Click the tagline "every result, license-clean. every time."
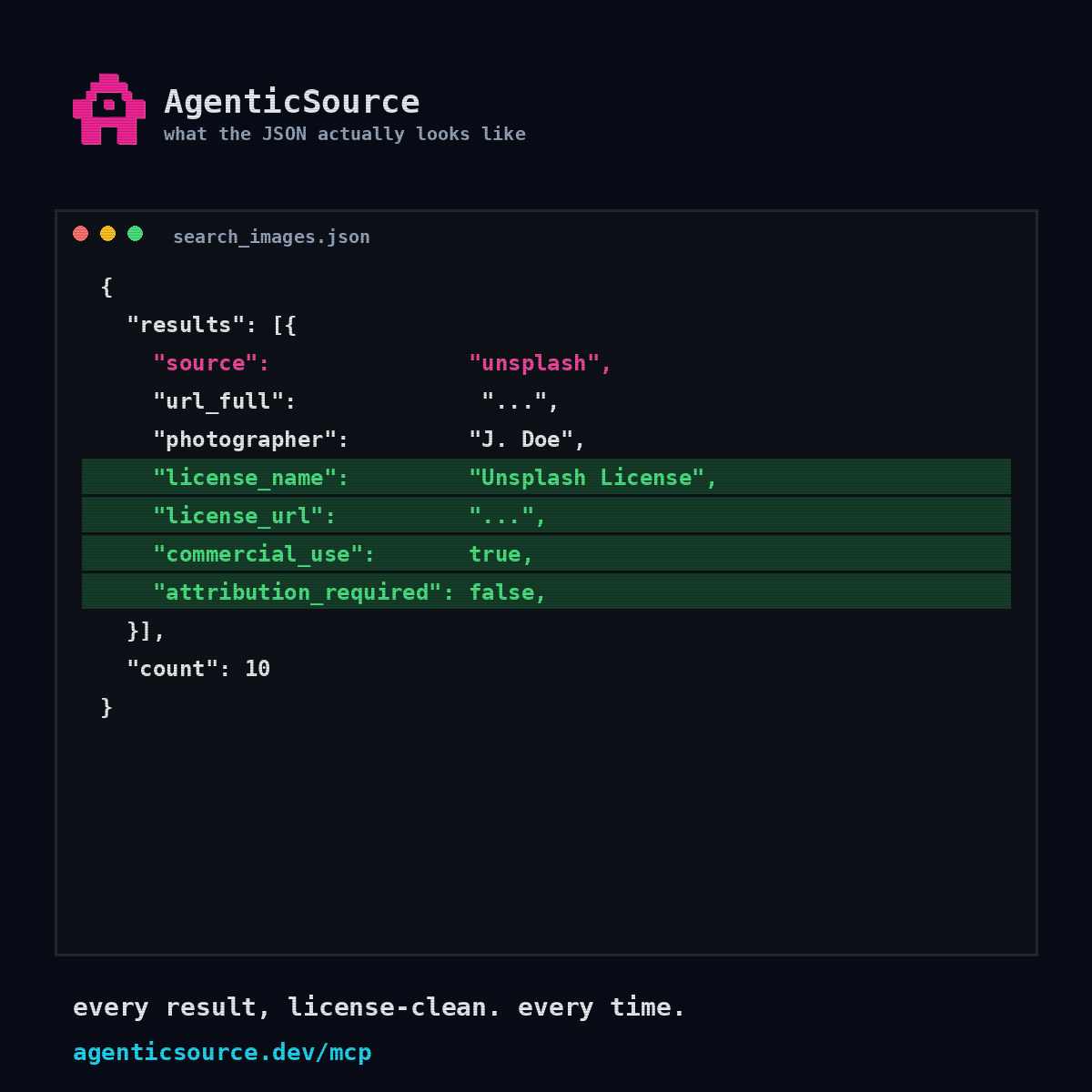 pyautogui.click(x=379, y=1007)
